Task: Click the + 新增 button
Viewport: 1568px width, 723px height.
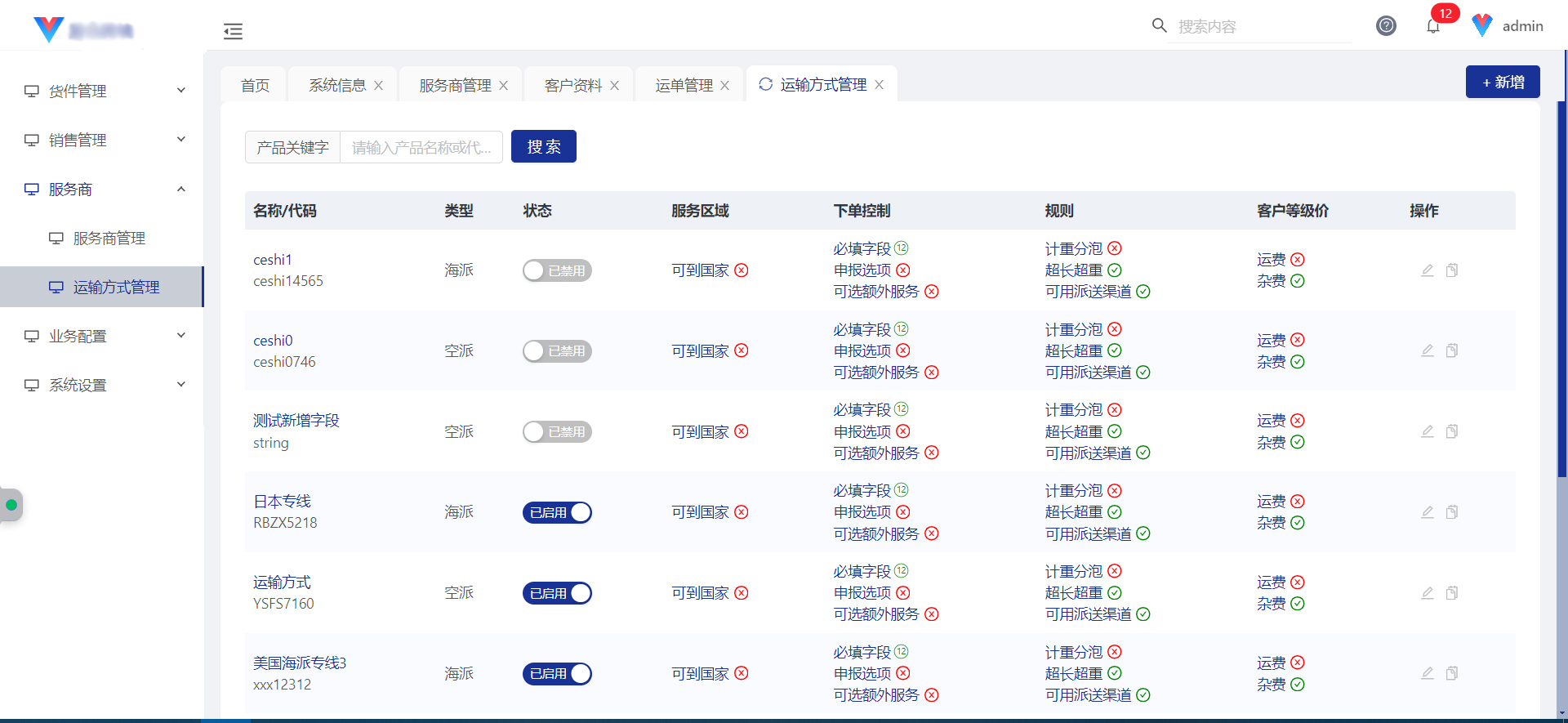Action: [1503, 82]
